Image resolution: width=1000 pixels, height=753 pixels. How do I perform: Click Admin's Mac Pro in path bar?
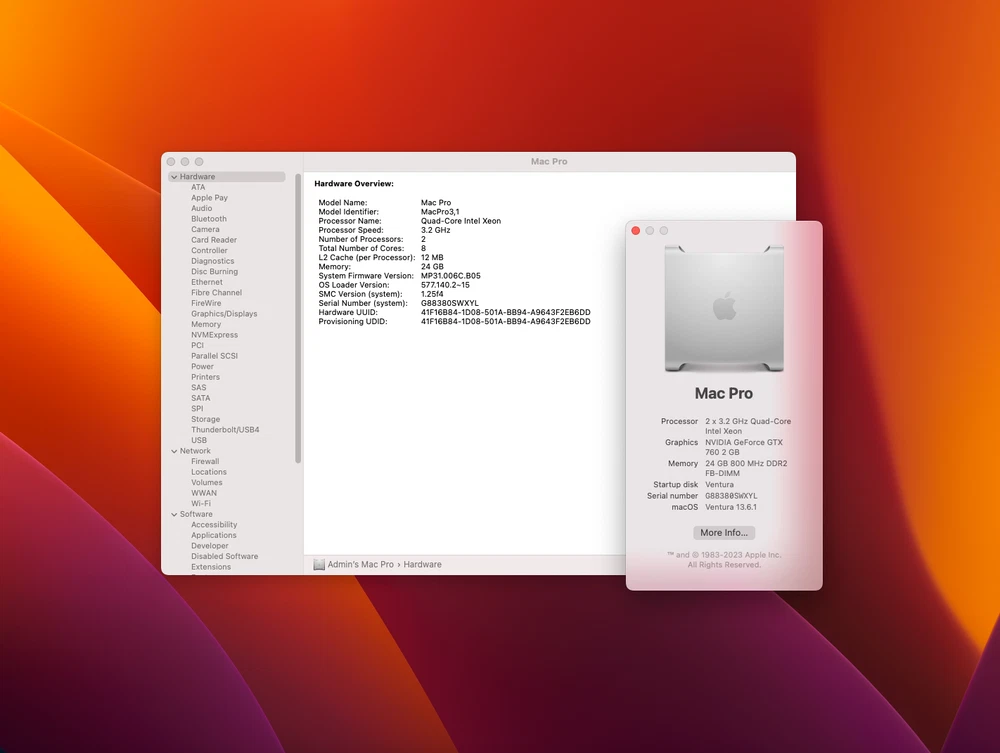[x=360, y=564]
